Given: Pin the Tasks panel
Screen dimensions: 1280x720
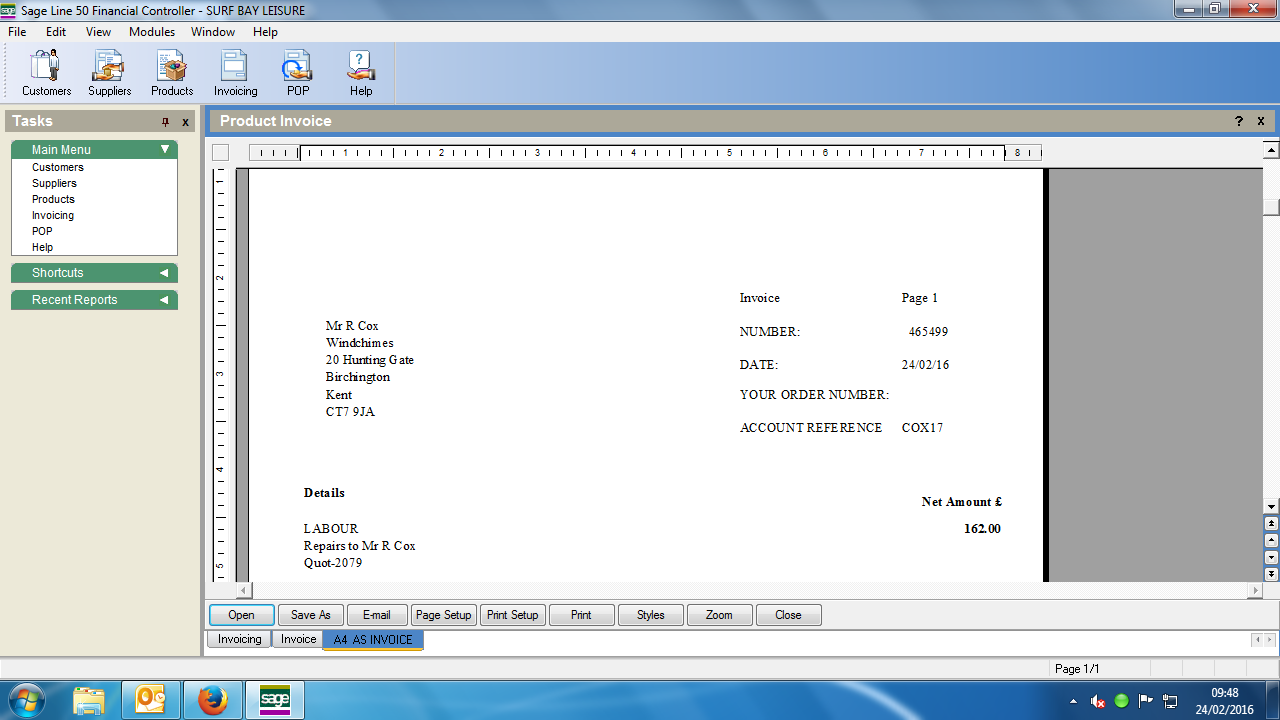Looking at the screenshot, I should pyautogui.click(x=166, y=122).
